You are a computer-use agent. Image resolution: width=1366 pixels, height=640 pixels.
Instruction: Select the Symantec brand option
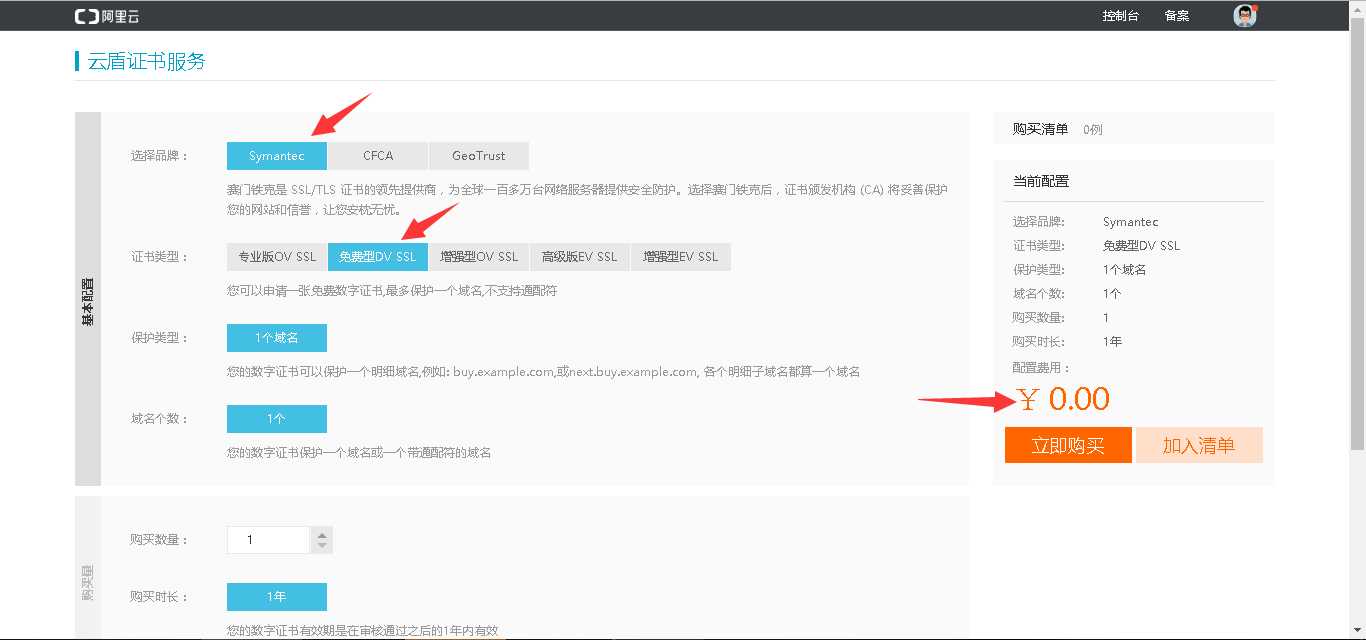(277, 156)
